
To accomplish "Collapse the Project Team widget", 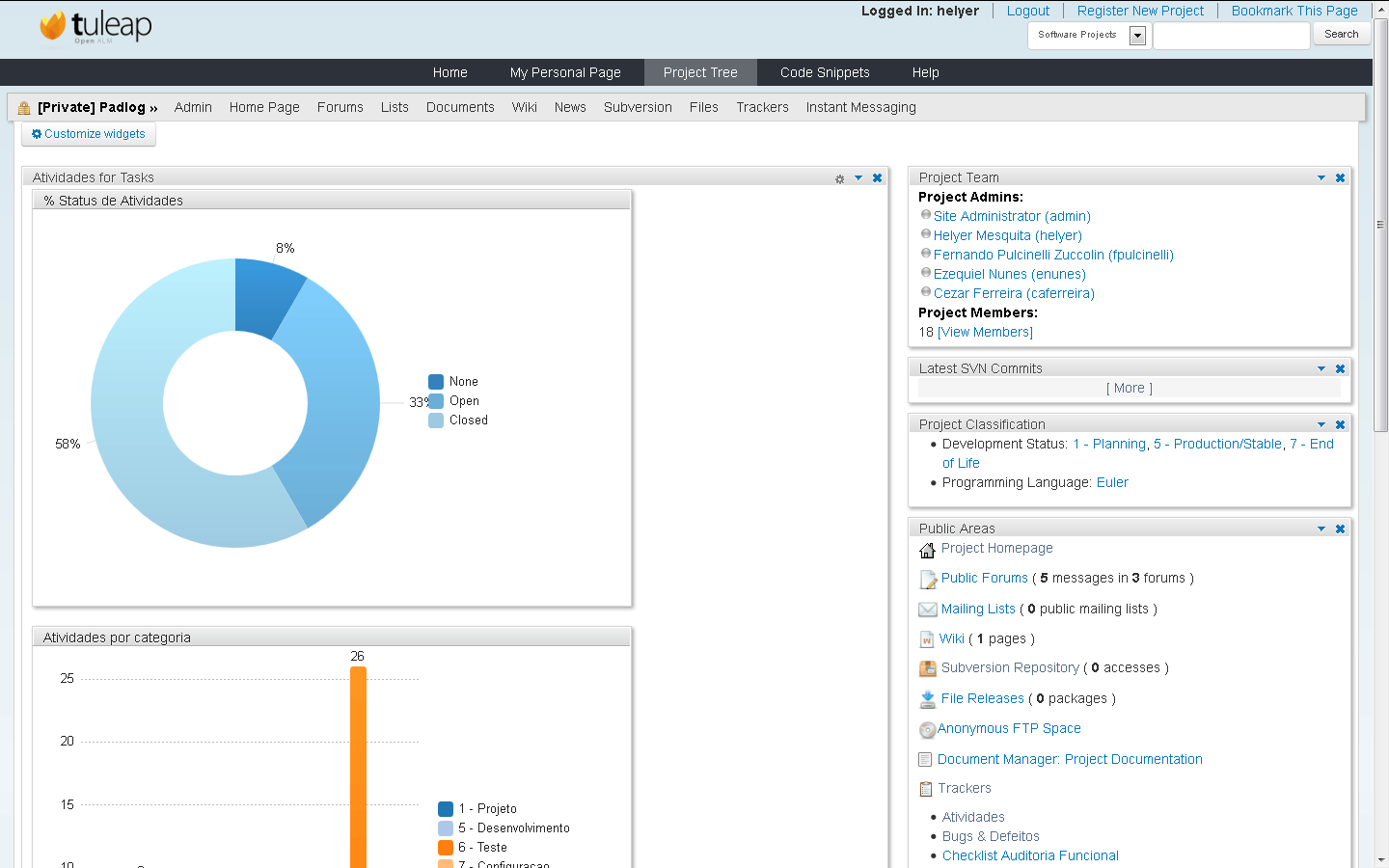I will [1321, 177].
